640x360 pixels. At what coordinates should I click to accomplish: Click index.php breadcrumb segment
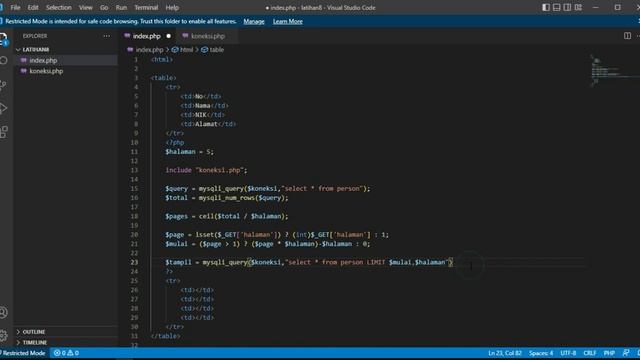pos(149,50)
